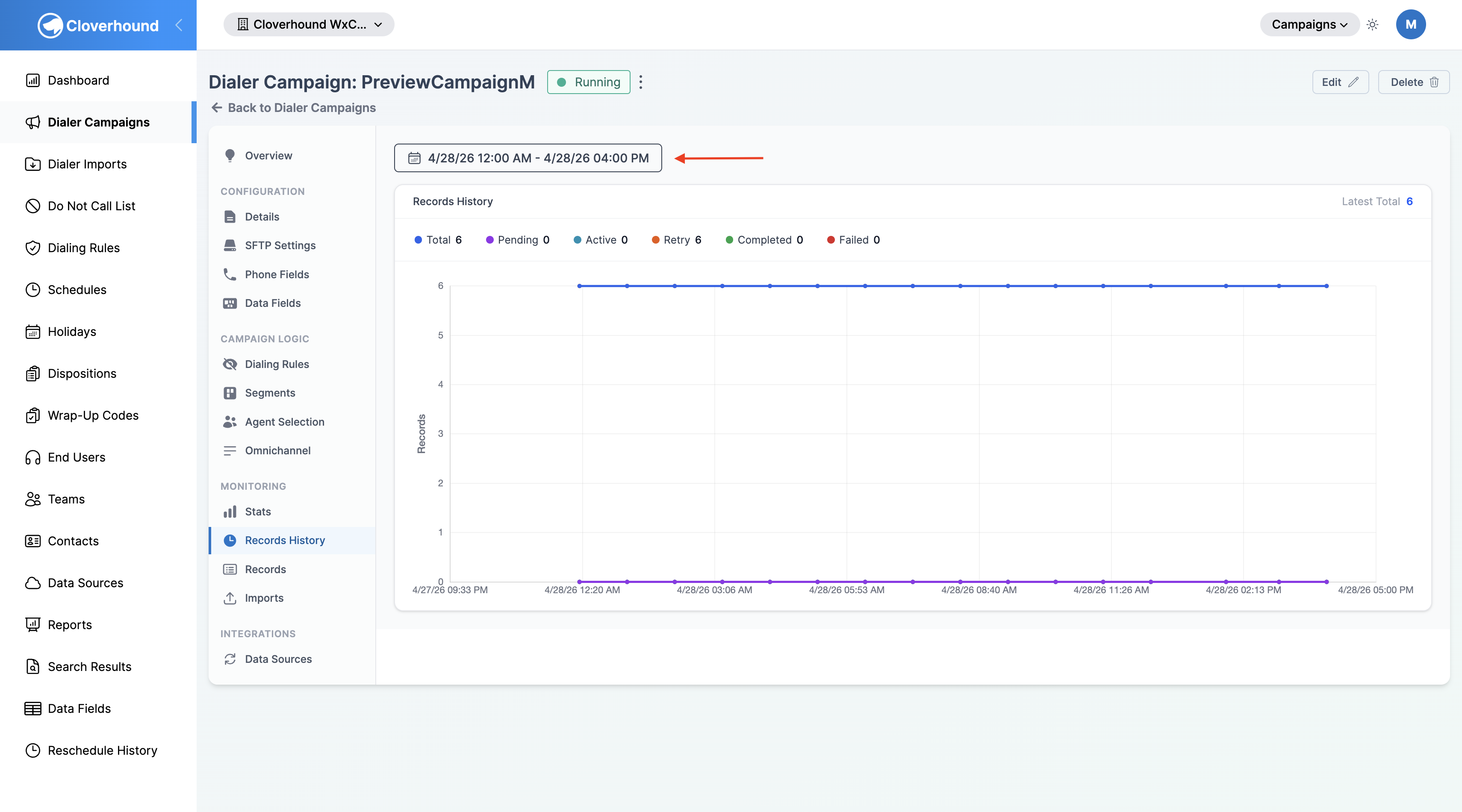This screenshot has height=812, width=1462.
Task: Click the Dispositions icon
Action: pos(33,374)
